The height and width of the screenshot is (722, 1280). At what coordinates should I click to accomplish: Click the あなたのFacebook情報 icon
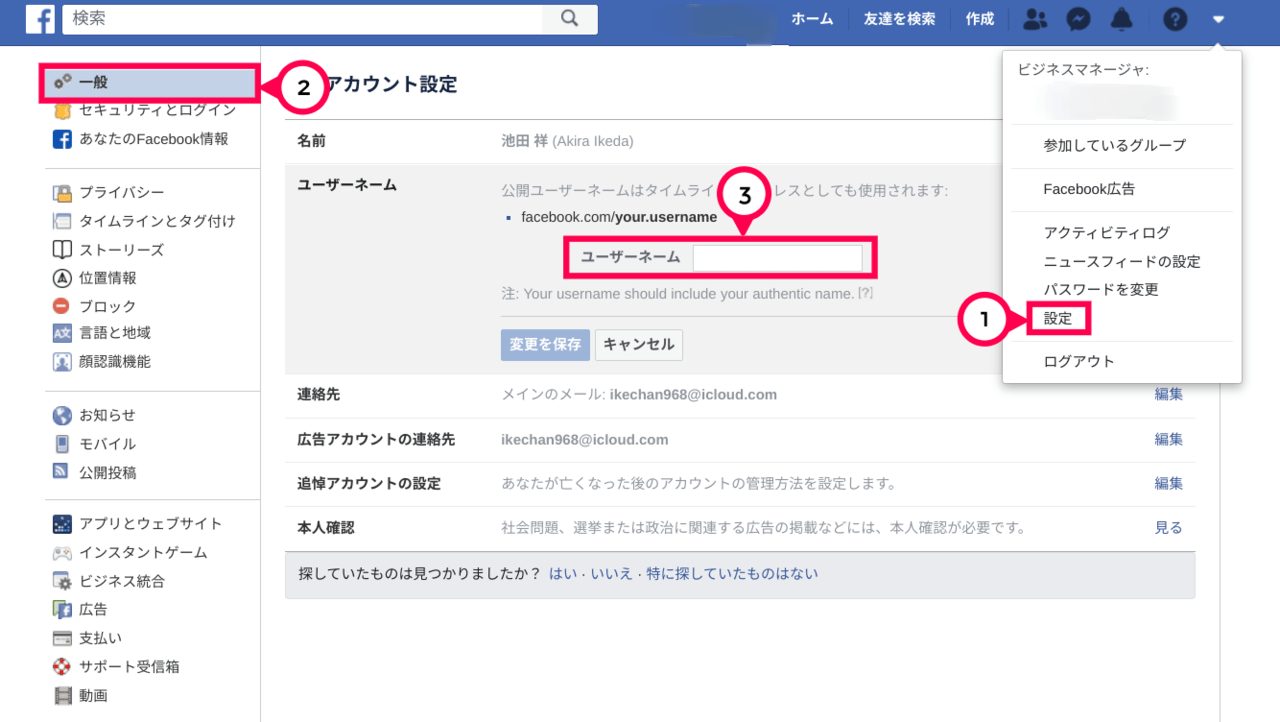62,139
